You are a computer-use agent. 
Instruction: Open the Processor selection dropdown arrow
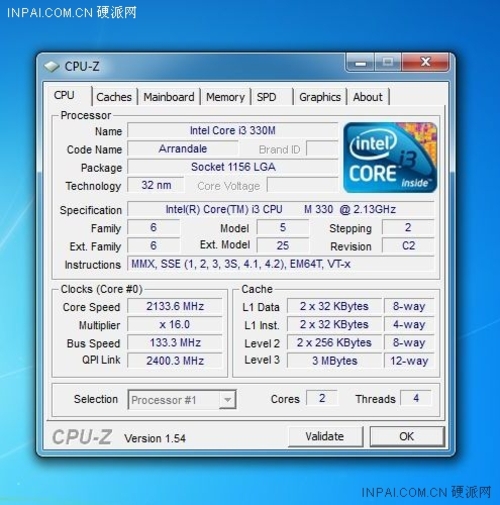pos(228,399)
